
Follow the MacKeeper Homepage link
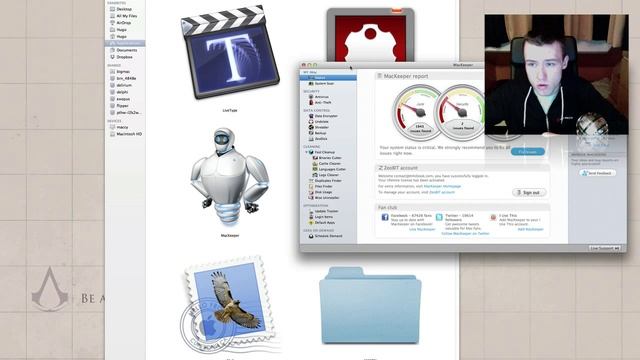coord(442,186)
